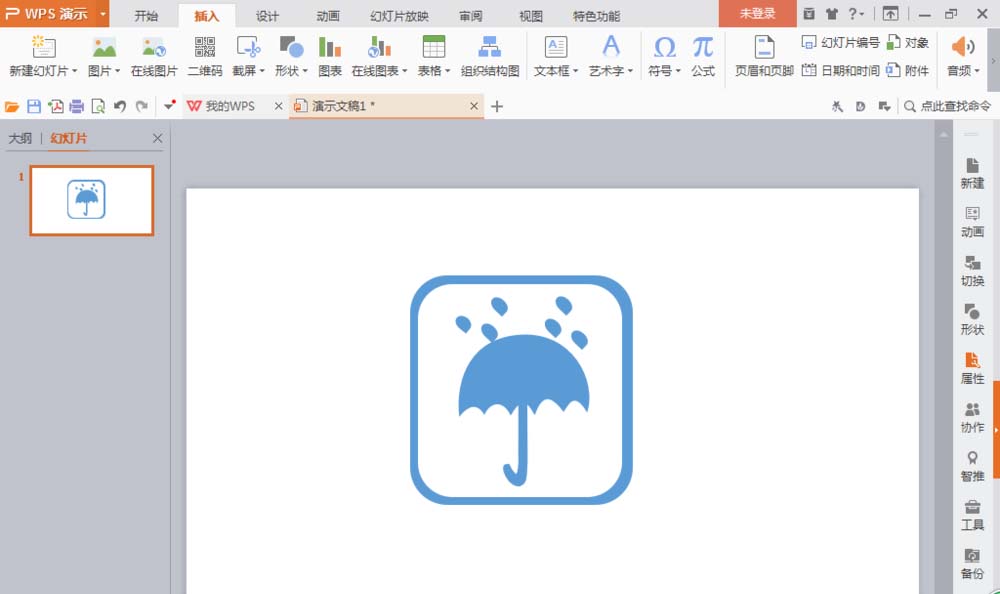This screenshot has height=594, width=1000.
Task: Click the New Slide (新建幻灯片) icon
Action: [x=43, y=47]
